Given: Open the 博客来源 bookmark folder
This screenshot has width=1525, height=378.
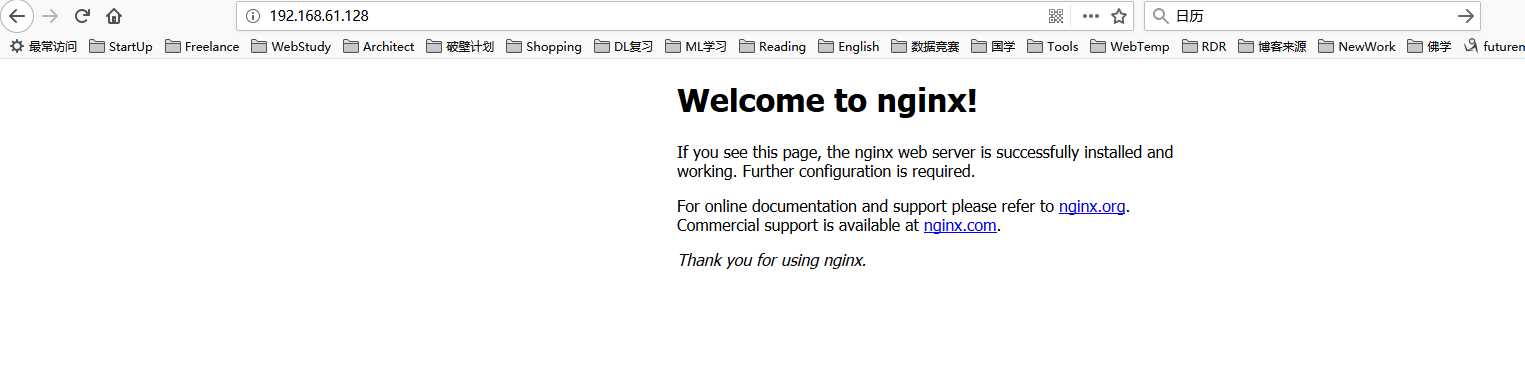Looking at the screenshot, I should 1272,46.
